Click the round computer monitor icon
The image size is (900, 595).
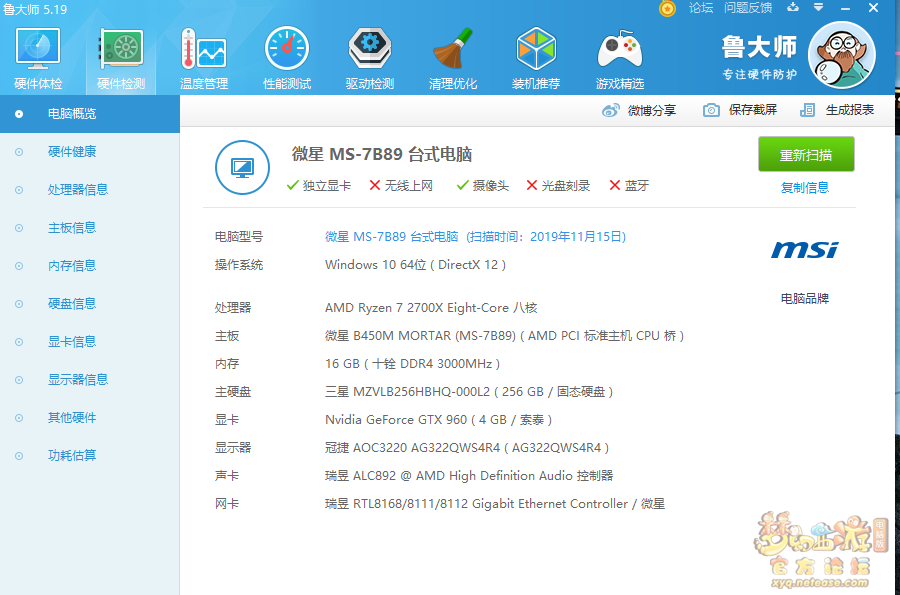tap(242, 168)
